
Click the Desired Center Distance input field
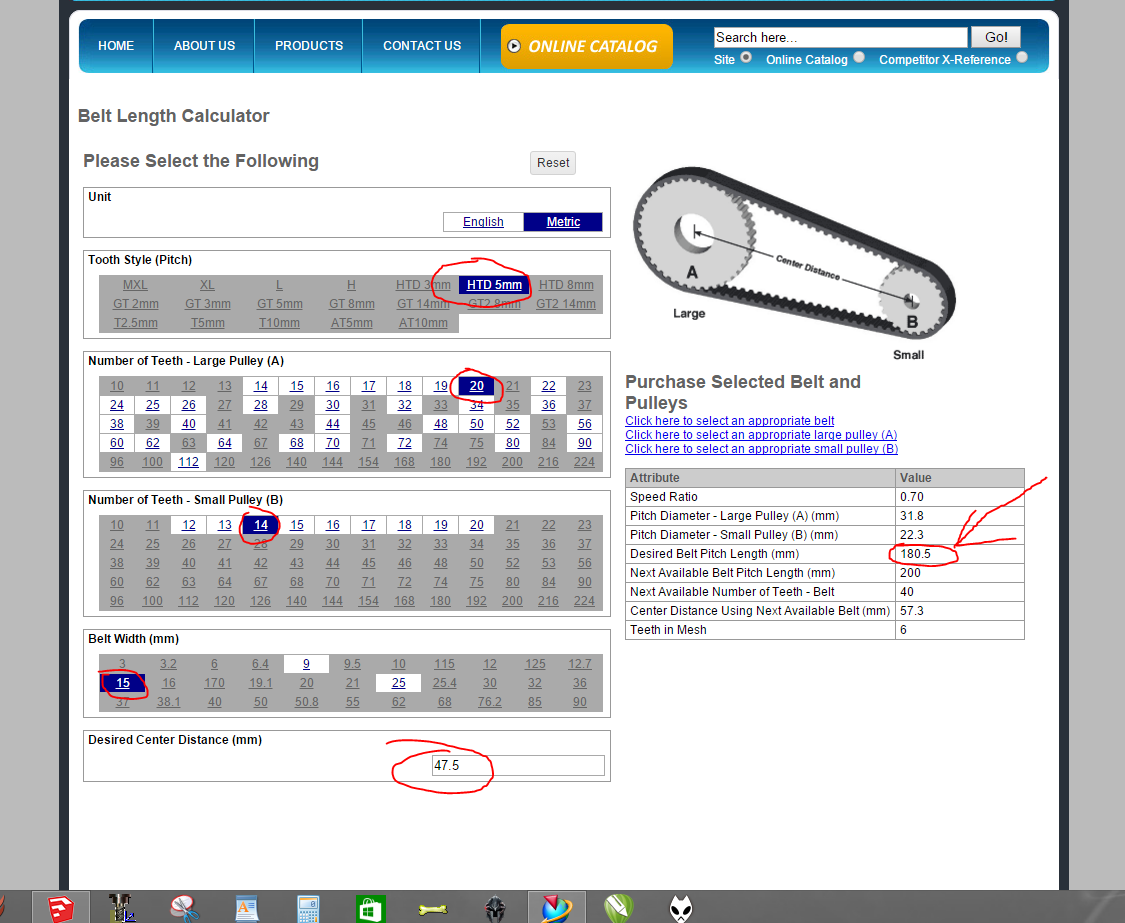(x=517, y=765)
